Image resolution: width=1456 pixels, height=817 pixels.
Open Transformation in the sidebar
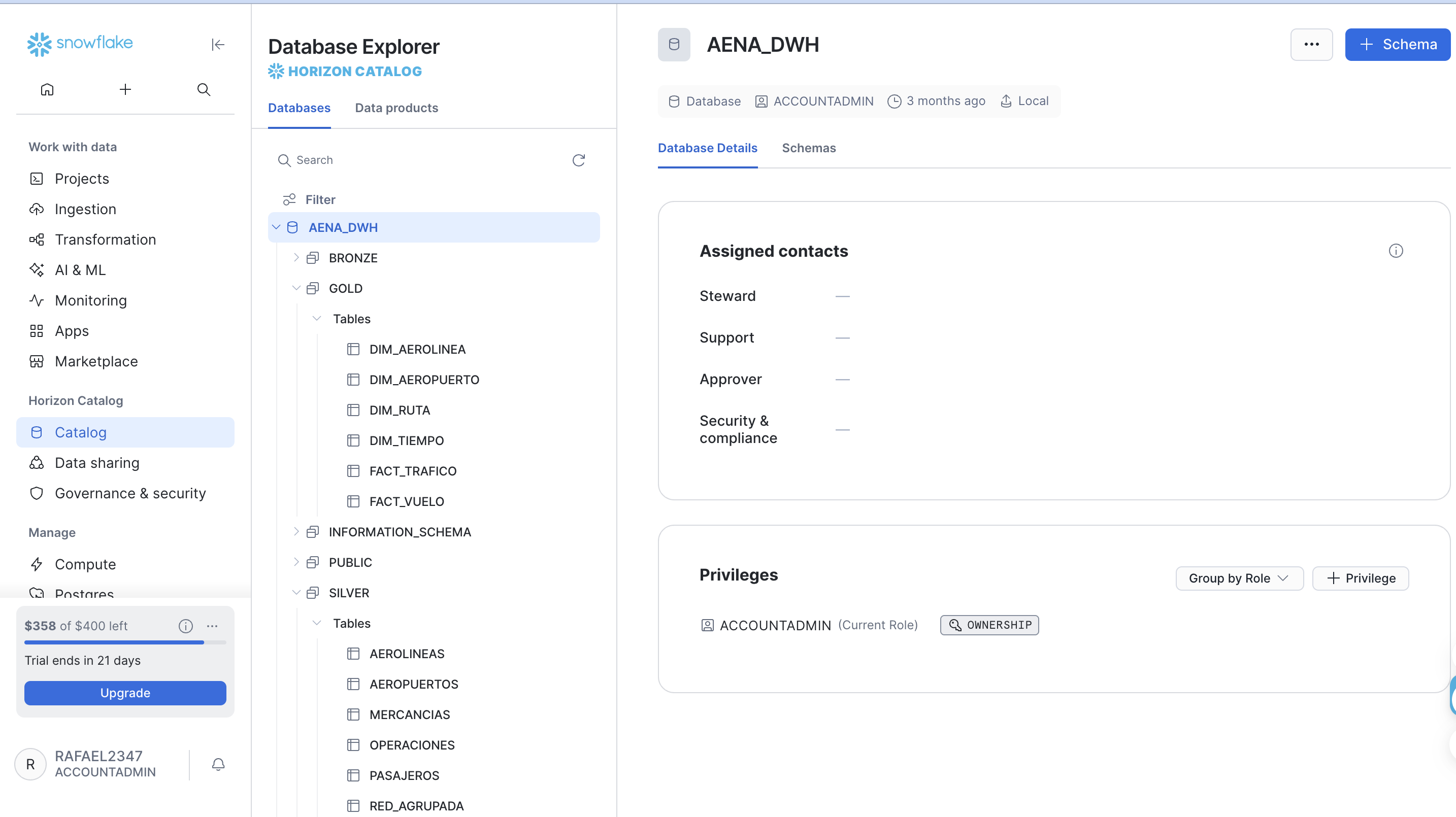pyautogui.click(x=125, y=240)
